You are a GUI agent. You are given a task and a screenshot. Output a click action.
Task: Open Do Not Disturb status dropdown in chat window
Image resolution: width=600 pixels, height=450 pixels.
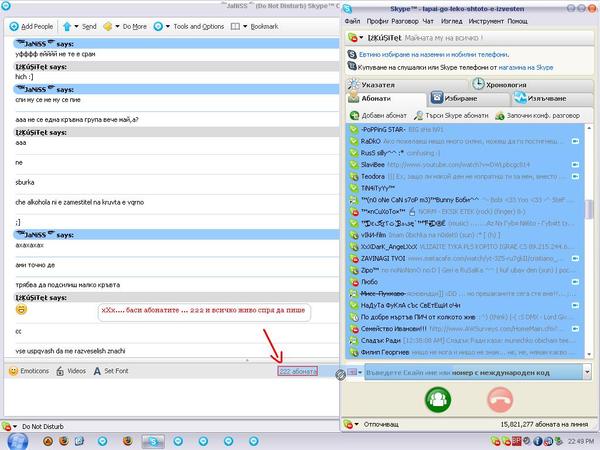pos(15,426)
